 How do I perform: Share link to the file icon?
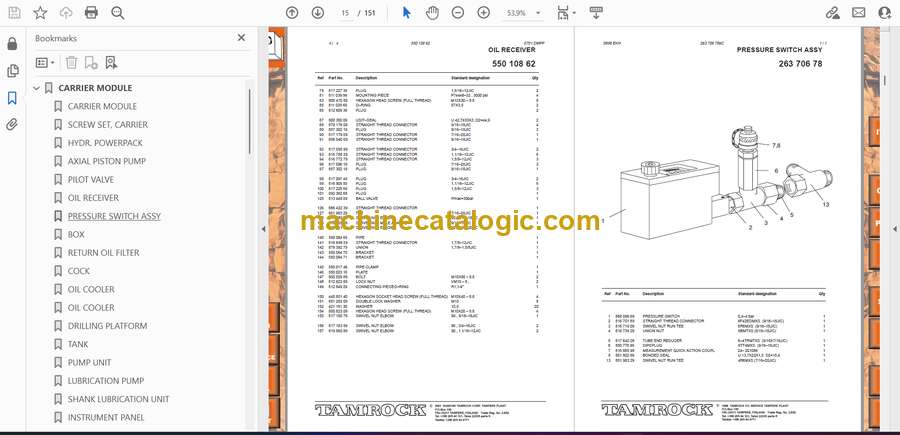coord(832,13)
